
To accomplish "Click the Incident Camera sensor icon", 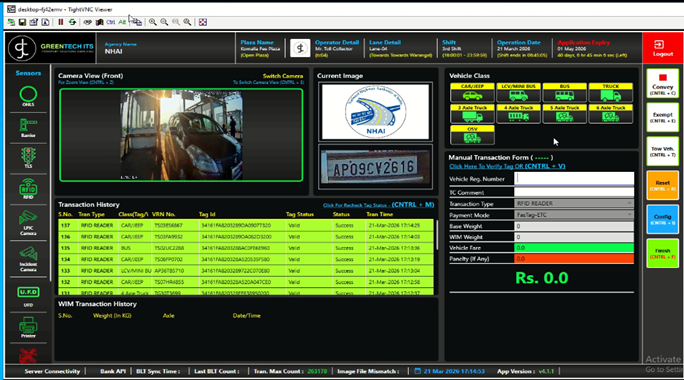I will (28, 253).
